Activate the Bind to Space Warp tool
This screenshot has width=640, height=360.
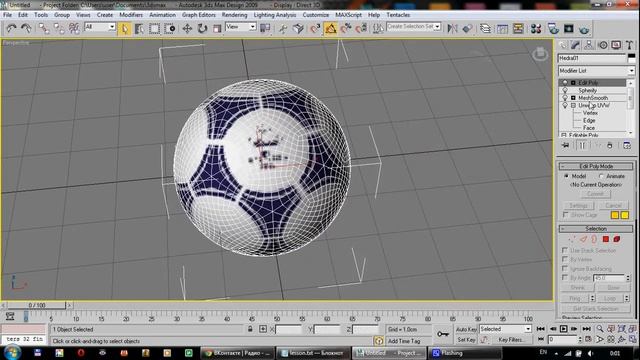click(74, 28)
